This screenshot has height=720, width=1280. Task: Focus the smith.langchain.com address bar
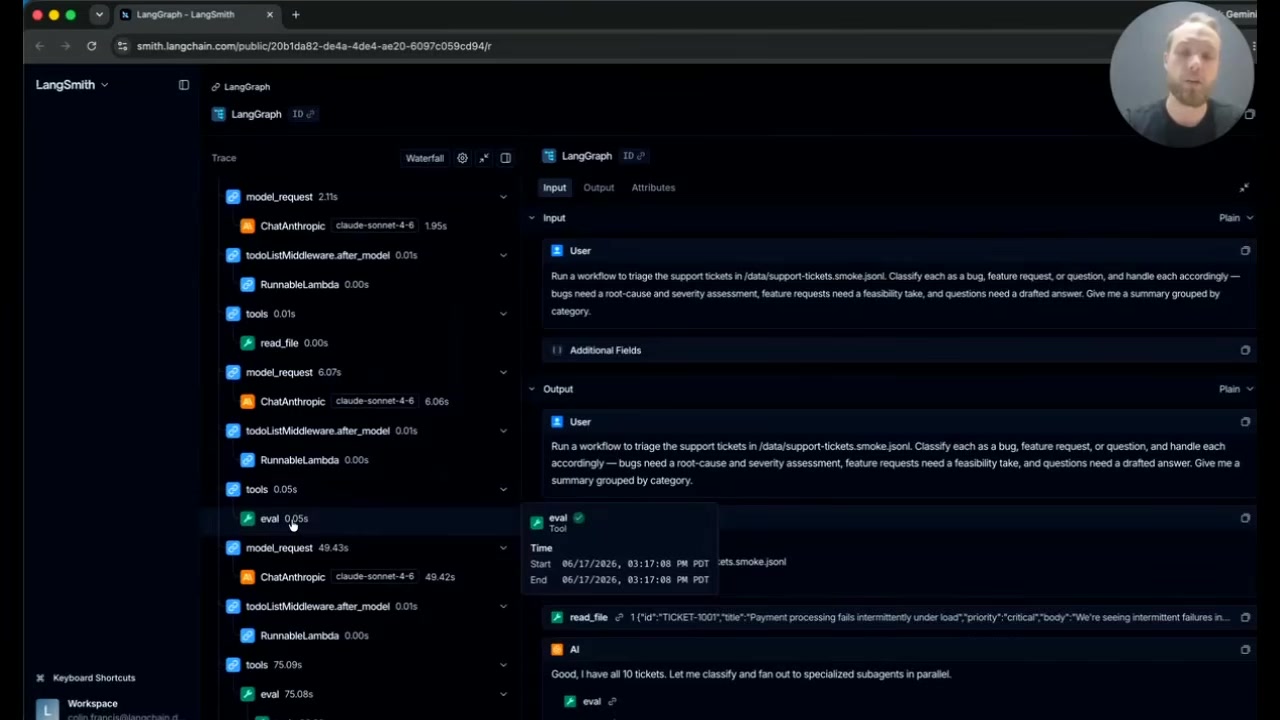pos(314,46)
